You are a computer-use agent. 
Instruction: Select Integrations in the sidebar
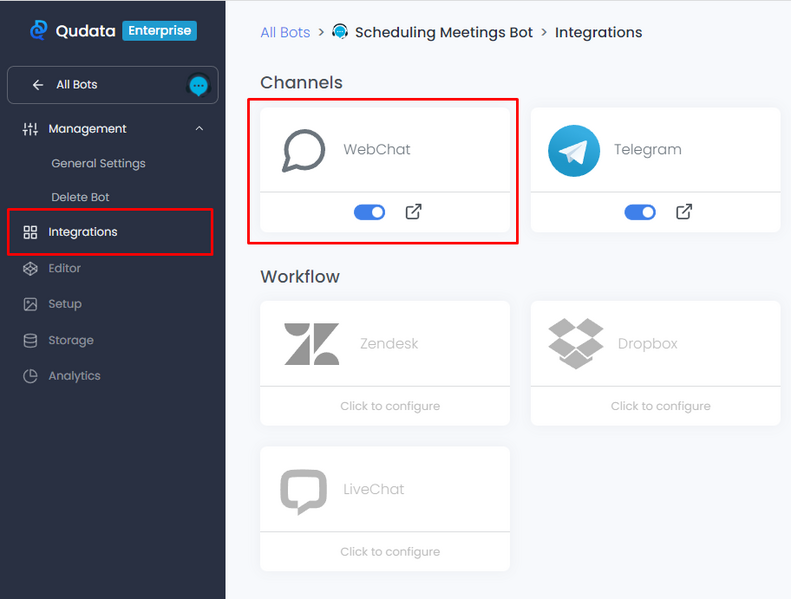pos(82,232)
